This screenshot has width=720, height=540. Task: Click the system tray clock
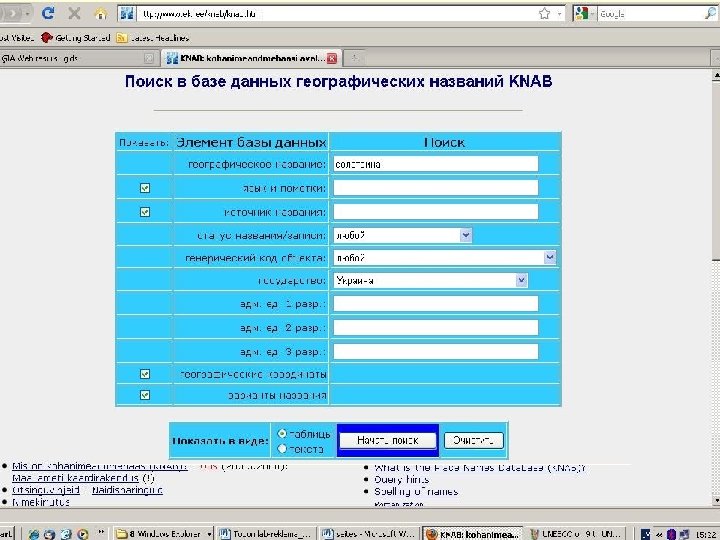point(708,534)
